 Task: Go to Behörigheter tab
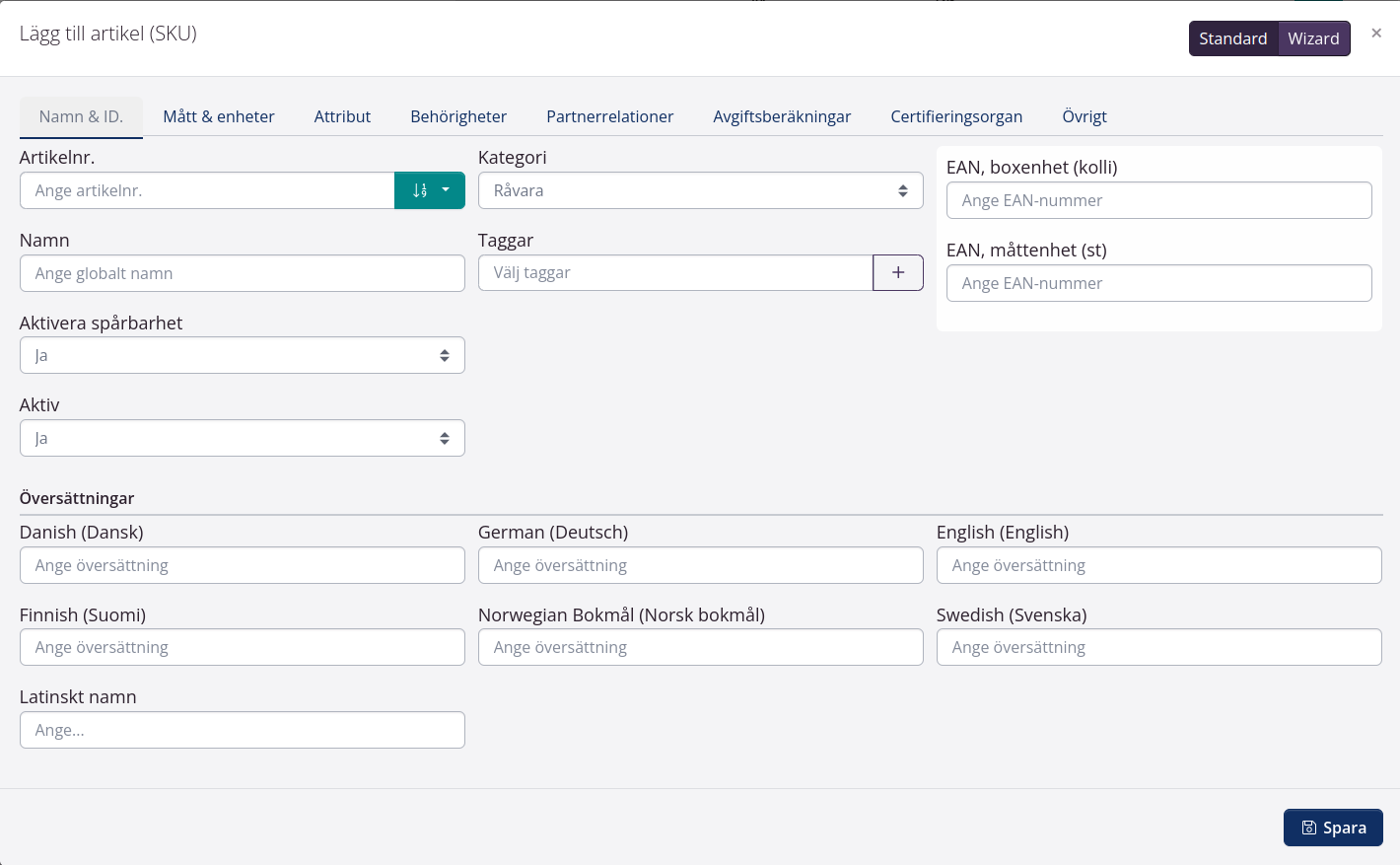[458, 116]
